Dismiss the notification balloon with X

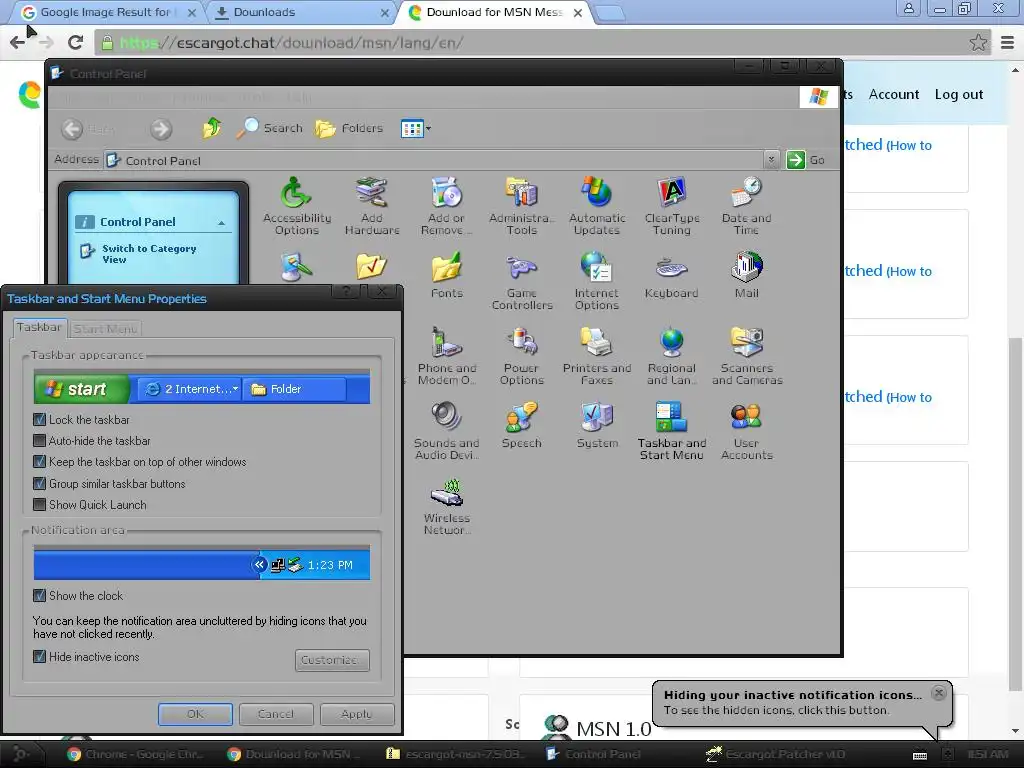click(x=938, y=693)
